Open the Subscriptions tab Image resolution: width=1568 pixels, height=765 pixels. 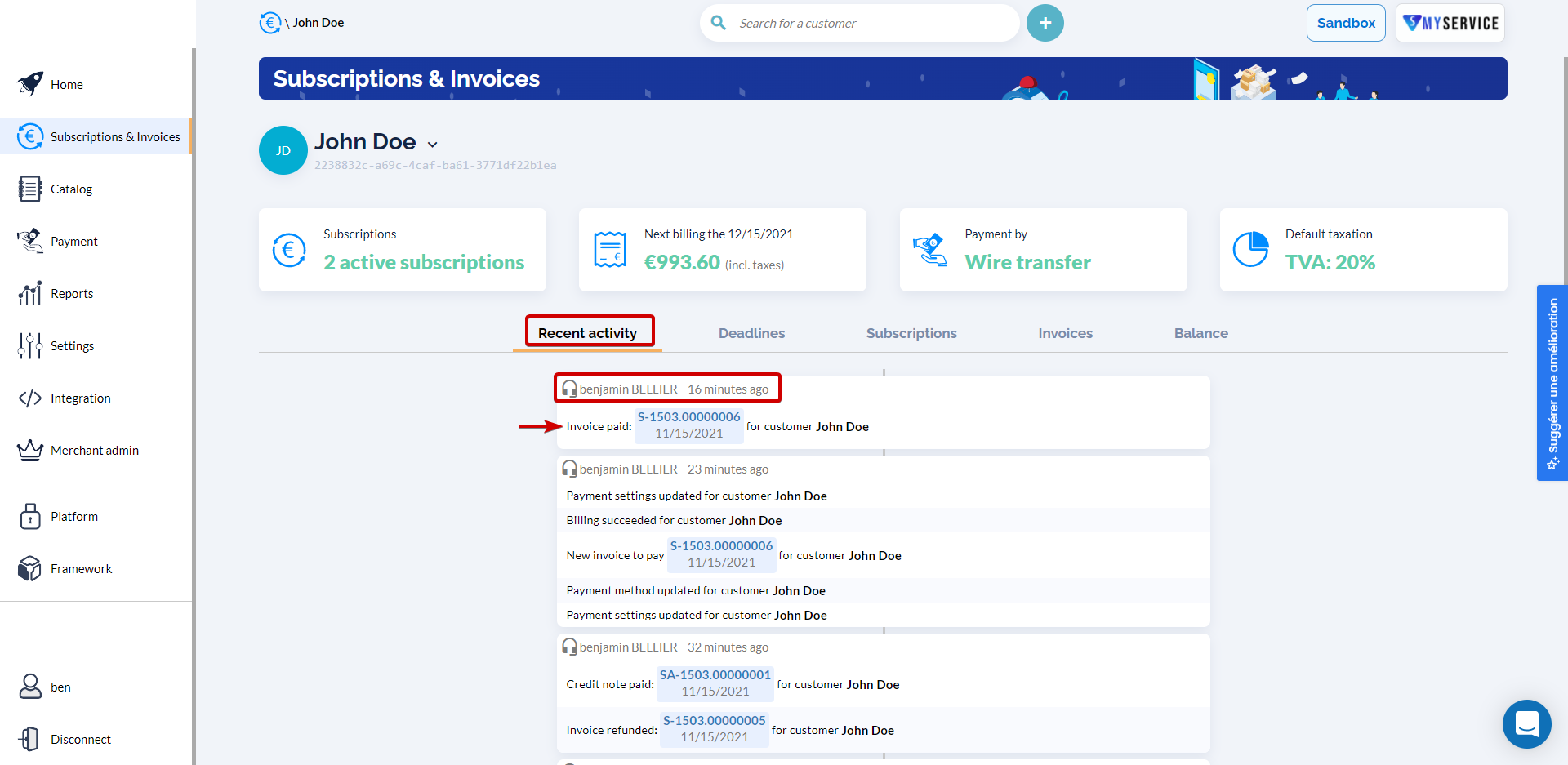tap(911, 333)
